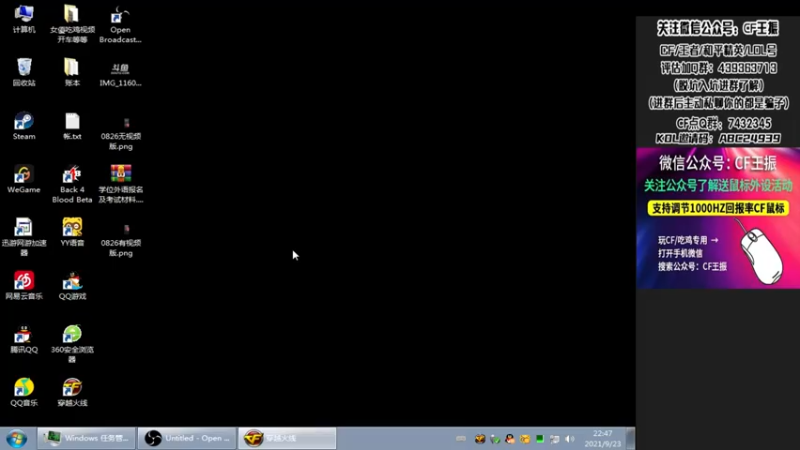Open the Back 4 Blood Beta shortcut
Image resolution: width=800 pixels, height=450 pixels.
tap(72, 184)
